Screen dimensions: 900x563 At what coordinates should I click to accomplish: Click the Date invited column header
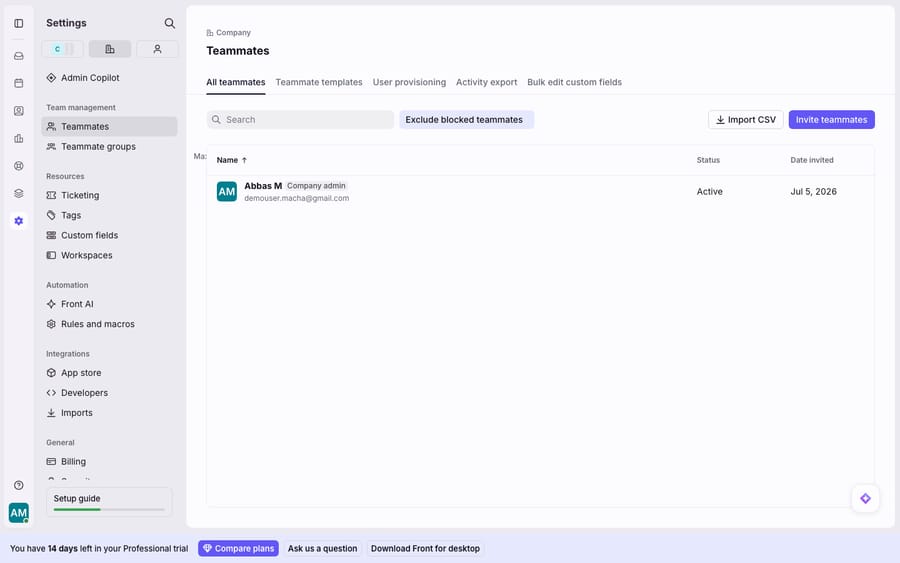click(x=812, y=160)
